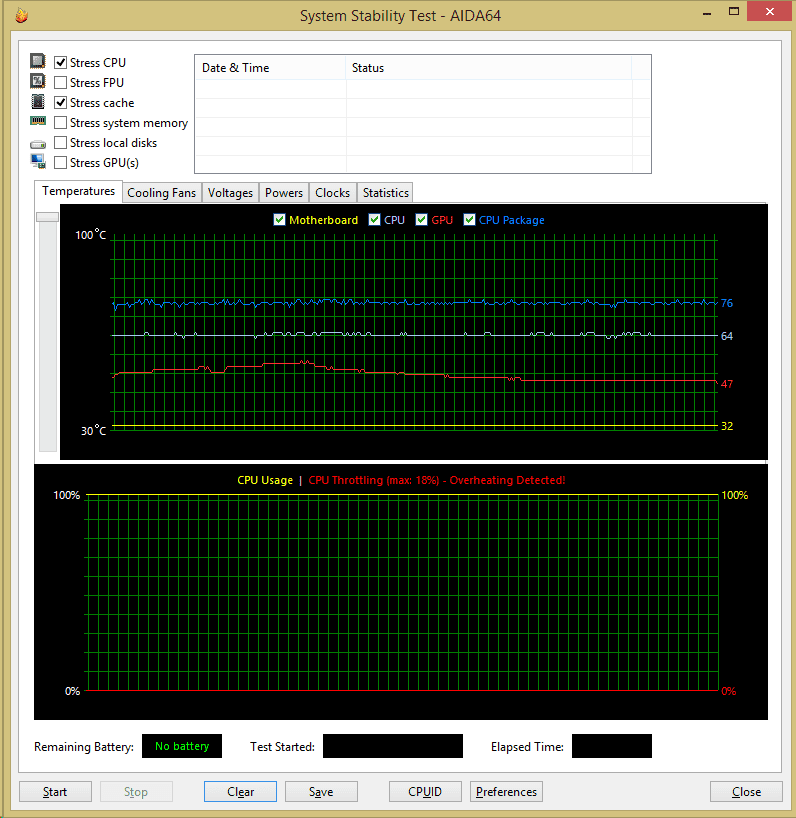Click the Start button
This screenshot has height=818, width=796.
coord(55,791)
